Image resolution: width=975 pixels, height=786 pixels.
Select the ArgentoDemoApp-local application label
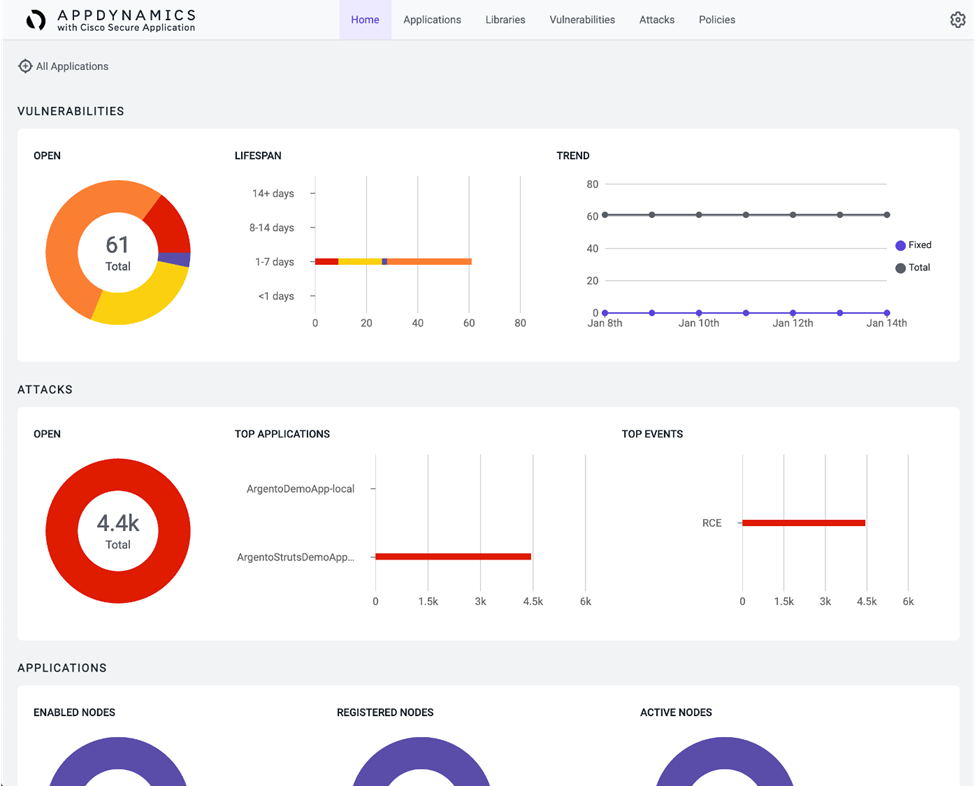(x=300, y=489)
